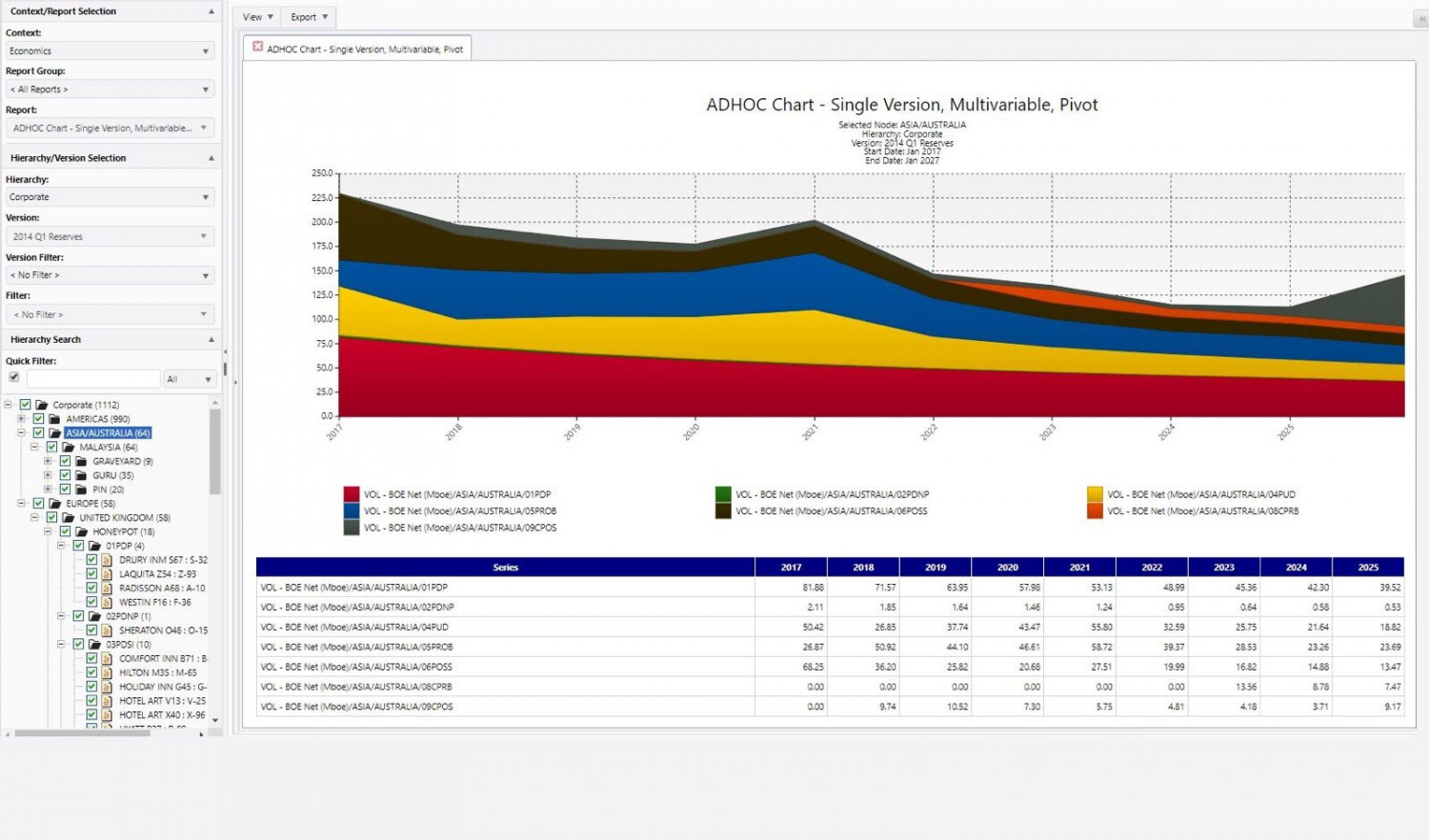The image size is (1429, 840).
Task: Select the MALAYSIA (64) tree node
Action: tap(108, 448)
